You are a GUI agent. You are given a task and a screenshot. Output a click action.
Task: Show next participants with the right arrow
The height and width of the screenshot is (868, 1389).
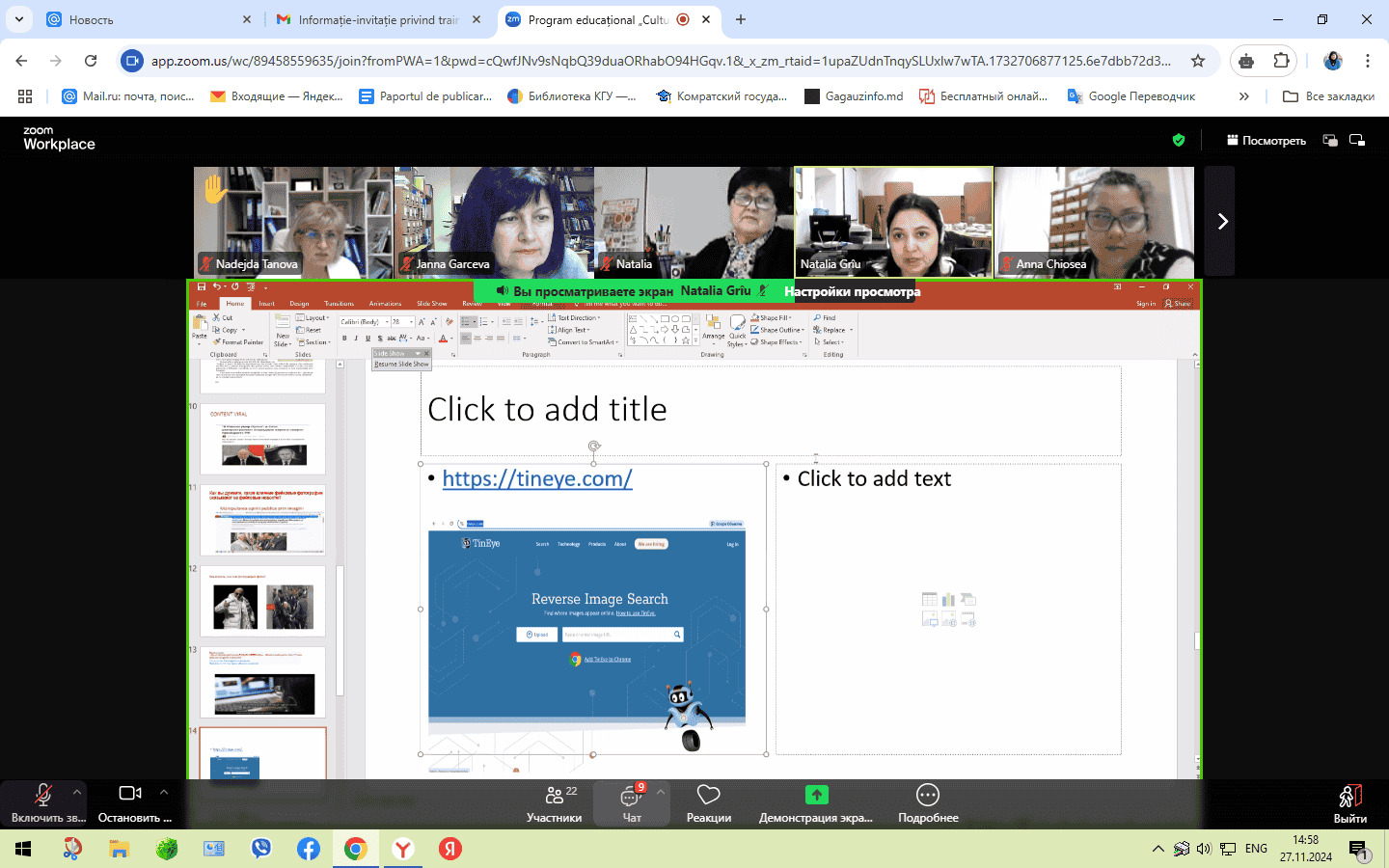[x=1221, y=222]
